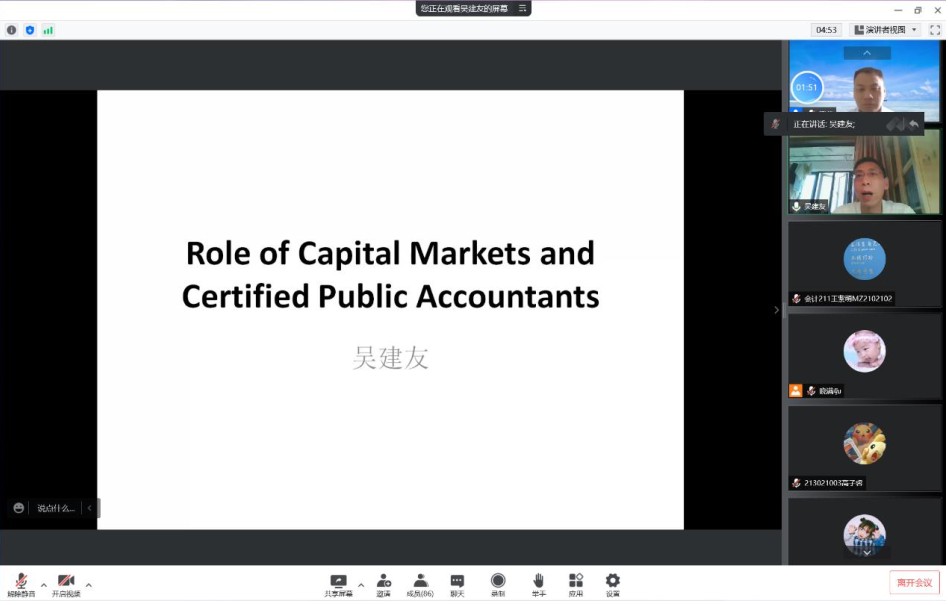This screenshot has width=948, height=605.
Task: Turn on camera with 开启视频 button
Action: (x=66, y=582)
